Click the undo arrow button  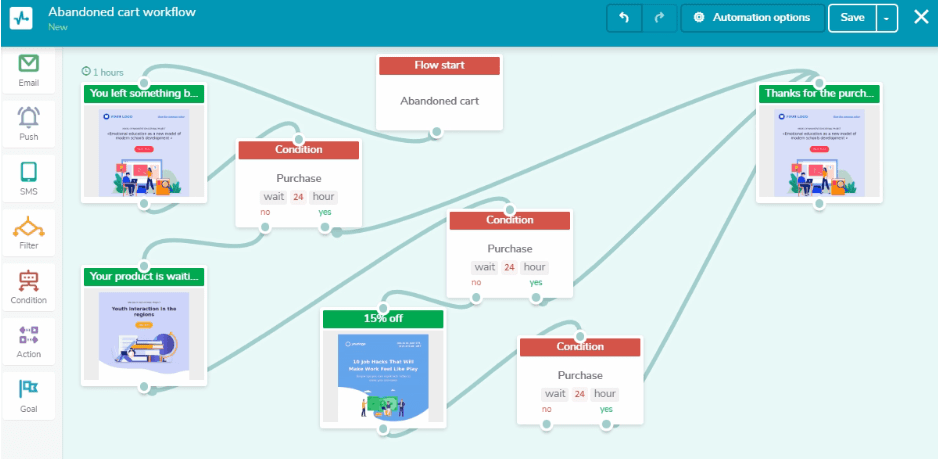coord(625,18)
